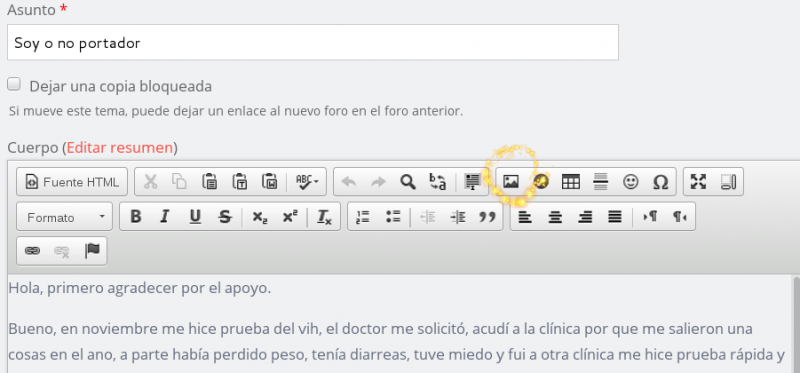Click the Asunto text field
800x373 pixels.
313,42
